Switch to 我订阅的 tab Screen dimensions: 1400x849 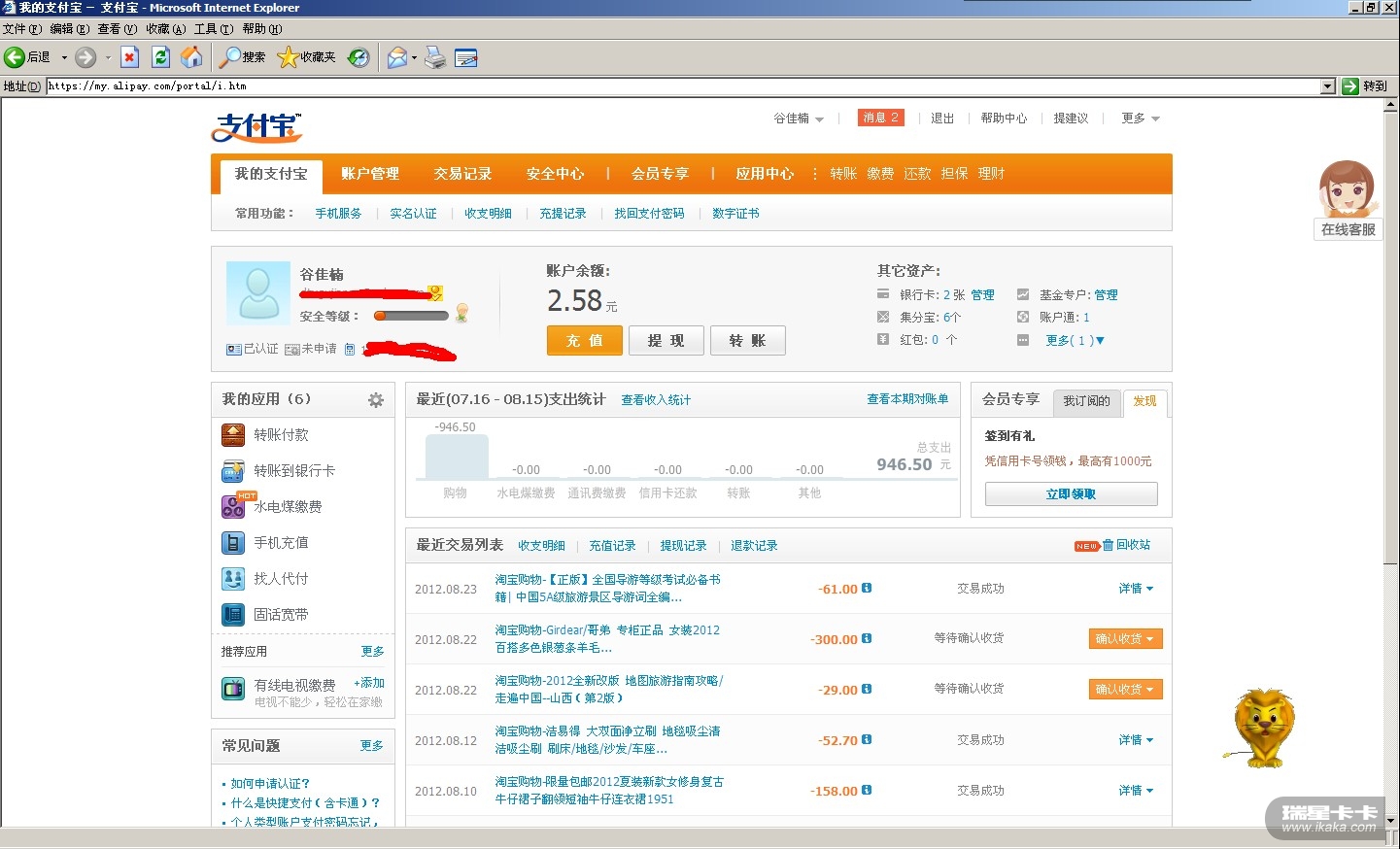tap(1085, 401)
